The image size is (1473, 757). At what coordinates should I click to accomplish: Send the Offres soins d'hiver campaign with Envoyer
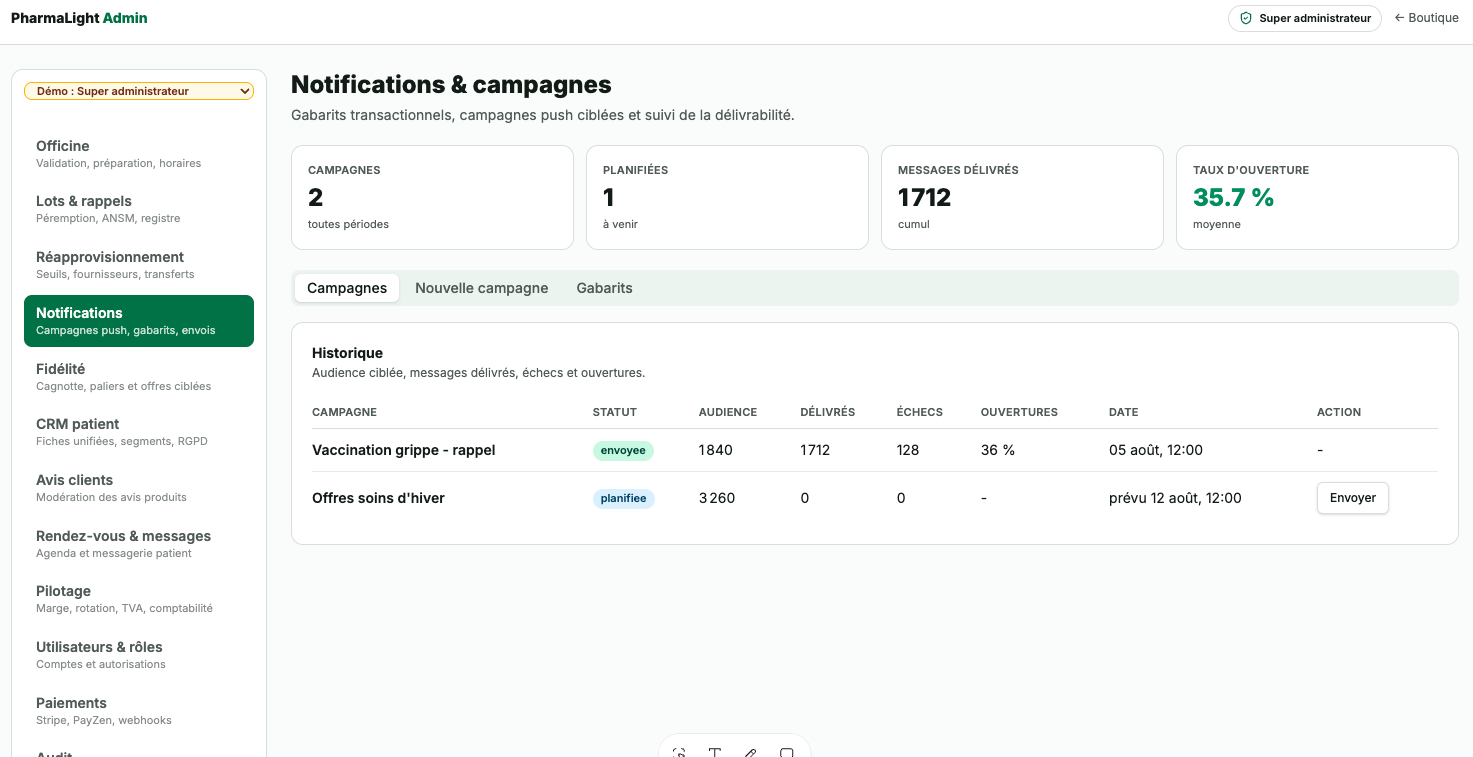tap(1353, 498)
